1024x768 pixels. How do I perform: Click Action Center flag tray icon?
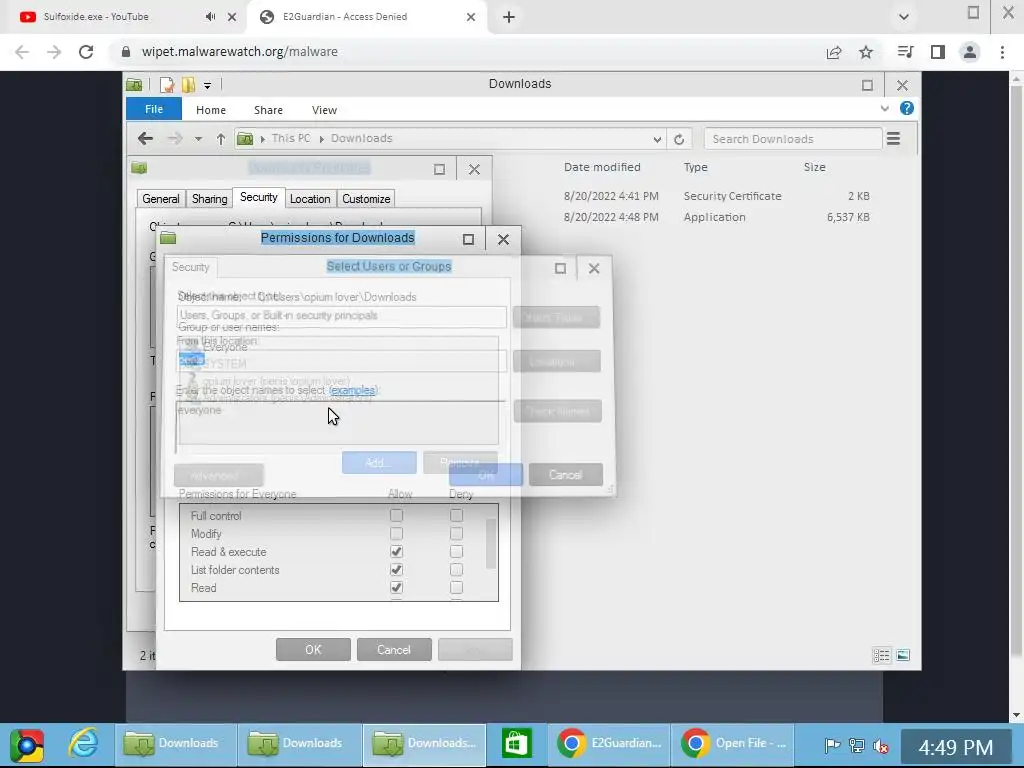(x=832, y=745)
